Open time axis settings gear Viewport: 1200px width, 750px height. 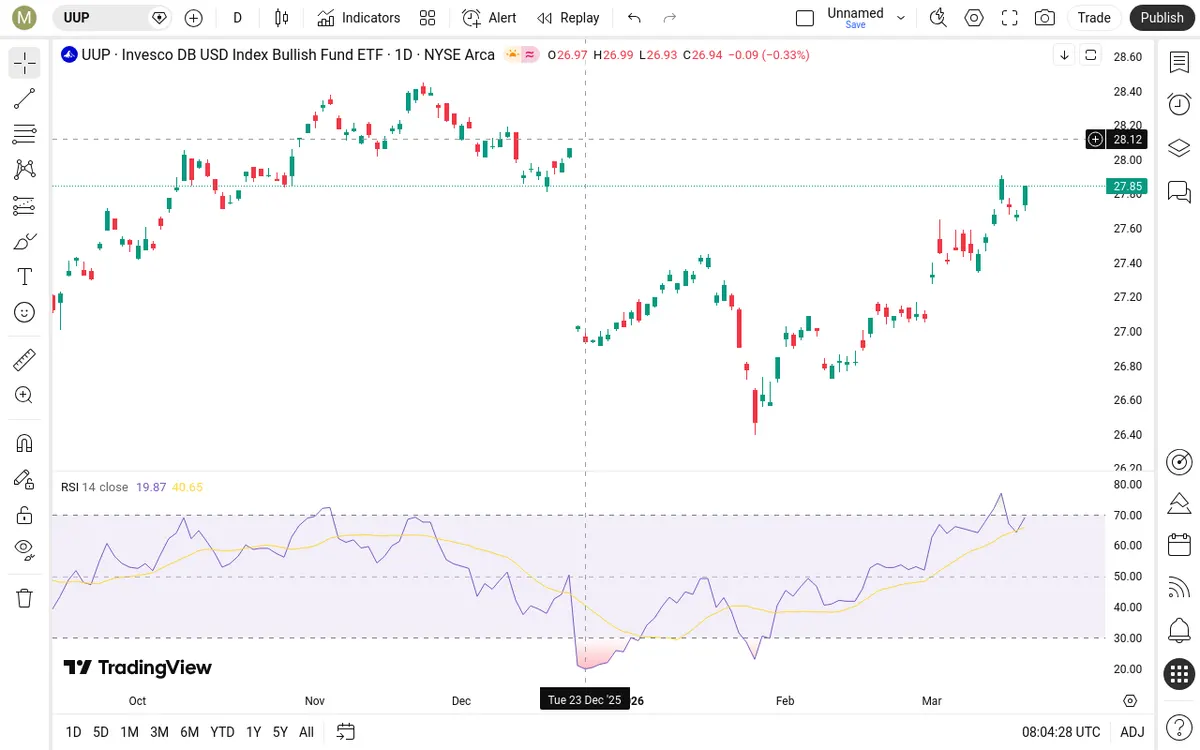[x=1130, y=700]
